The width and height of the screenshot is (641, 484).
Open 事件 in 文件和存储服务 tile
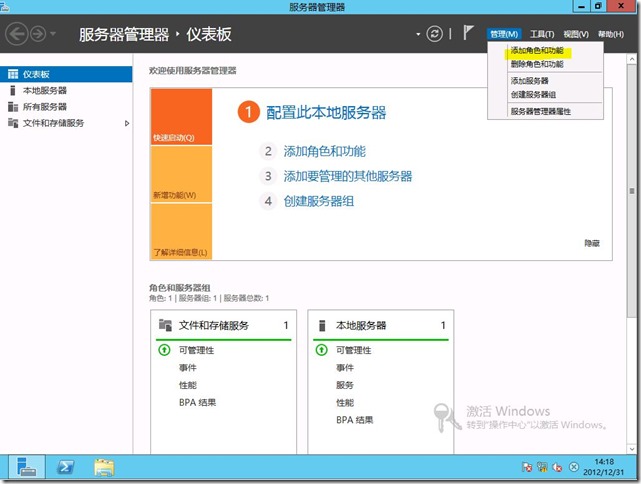click(188, 368)
